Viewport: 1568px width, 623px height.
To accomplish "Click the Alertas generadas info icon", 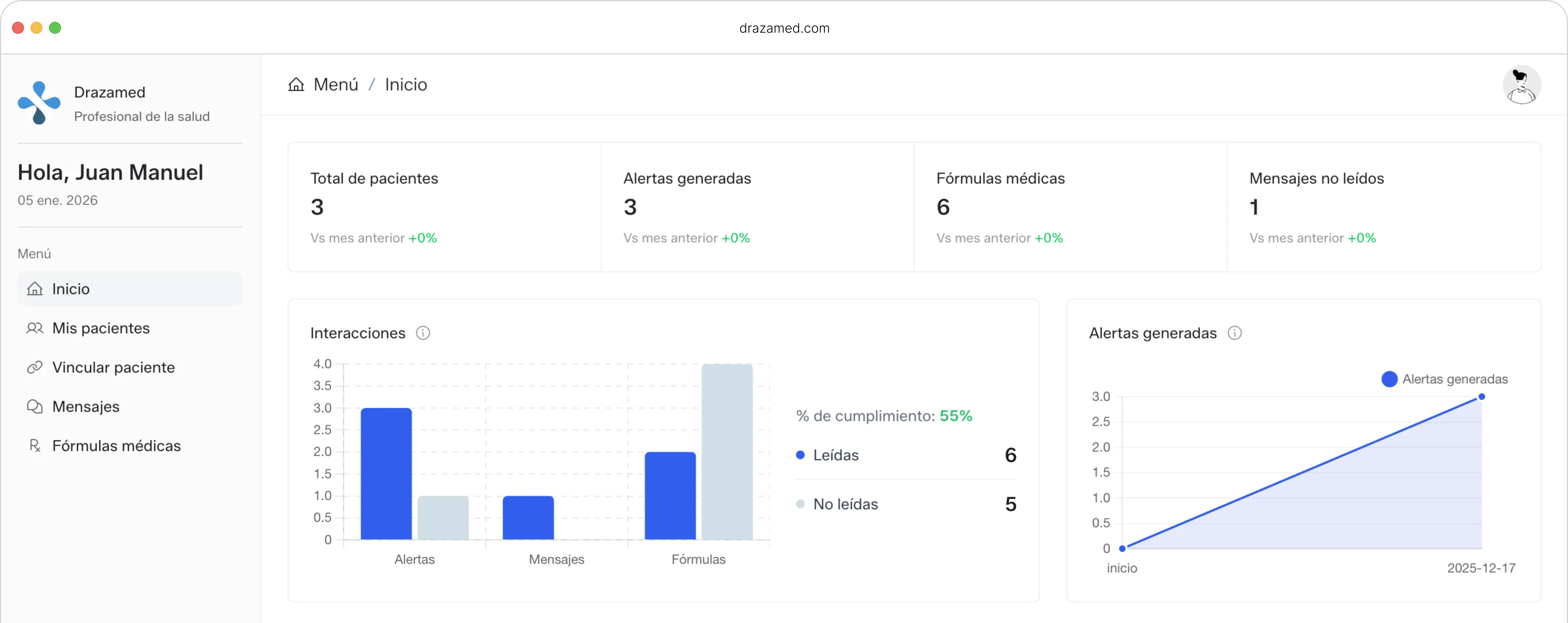I will point(1235,333).
